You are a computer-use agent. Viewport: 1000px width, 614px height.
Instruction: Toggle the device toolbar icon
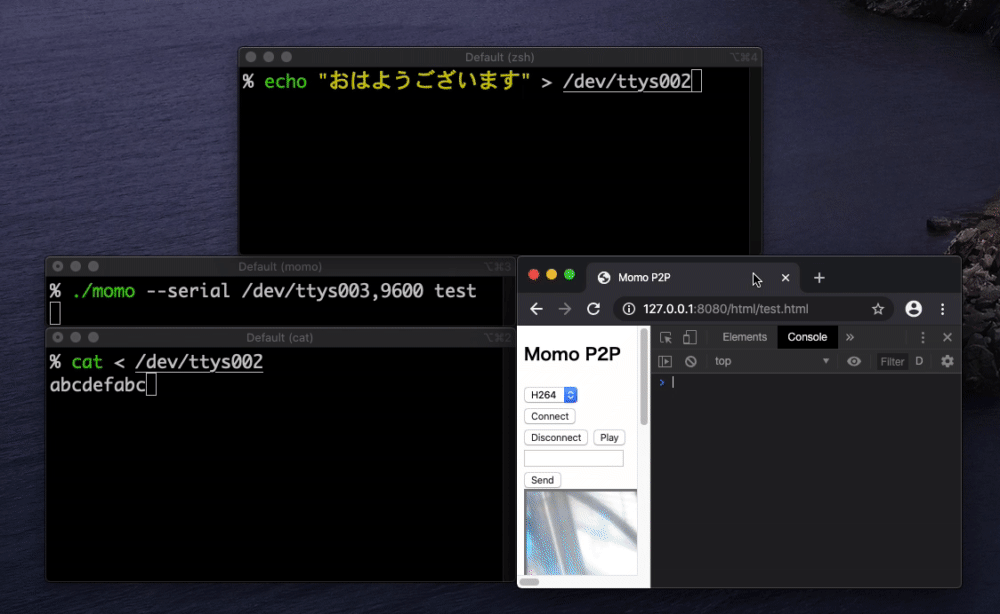click(689, 337)
